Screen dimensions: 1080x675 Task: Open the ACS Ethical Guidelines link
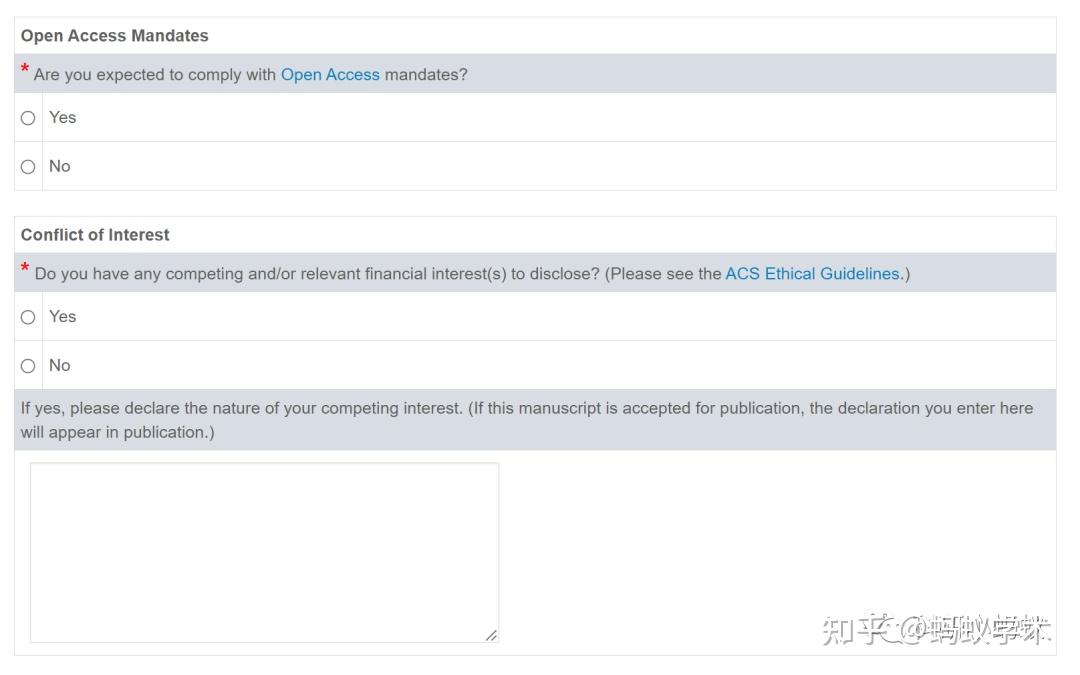(812, 274)
